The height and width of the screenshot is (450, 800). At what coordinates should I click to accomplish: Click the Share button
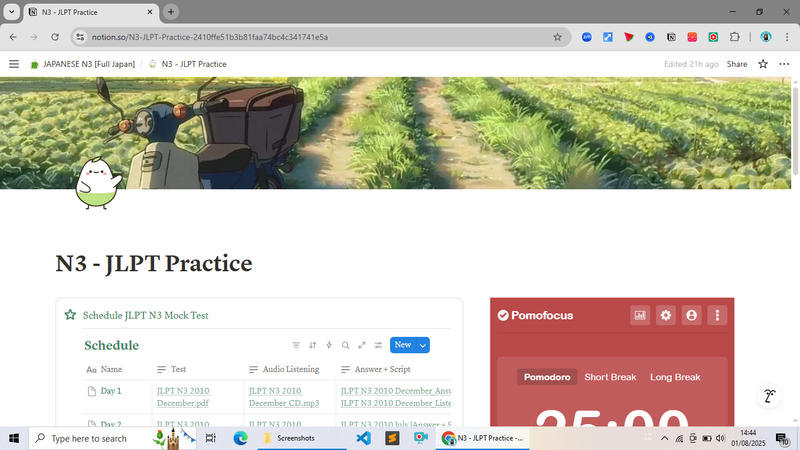point(737,64)
